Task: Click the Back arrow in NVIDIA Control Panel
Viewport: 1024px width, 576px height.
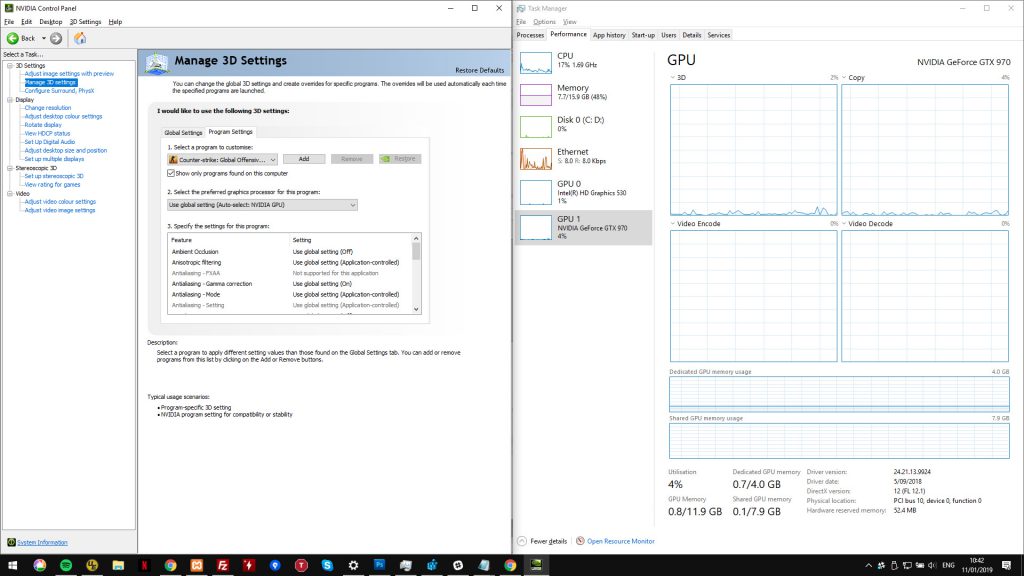Action: coord(12,39)
